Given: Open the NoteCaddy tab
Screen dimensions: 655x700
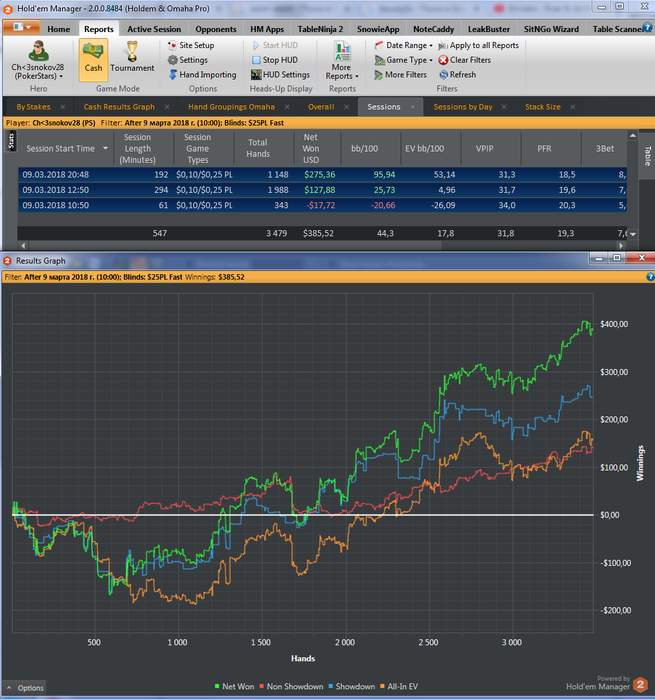Looking at the screenshot, I should pos(433,29).
